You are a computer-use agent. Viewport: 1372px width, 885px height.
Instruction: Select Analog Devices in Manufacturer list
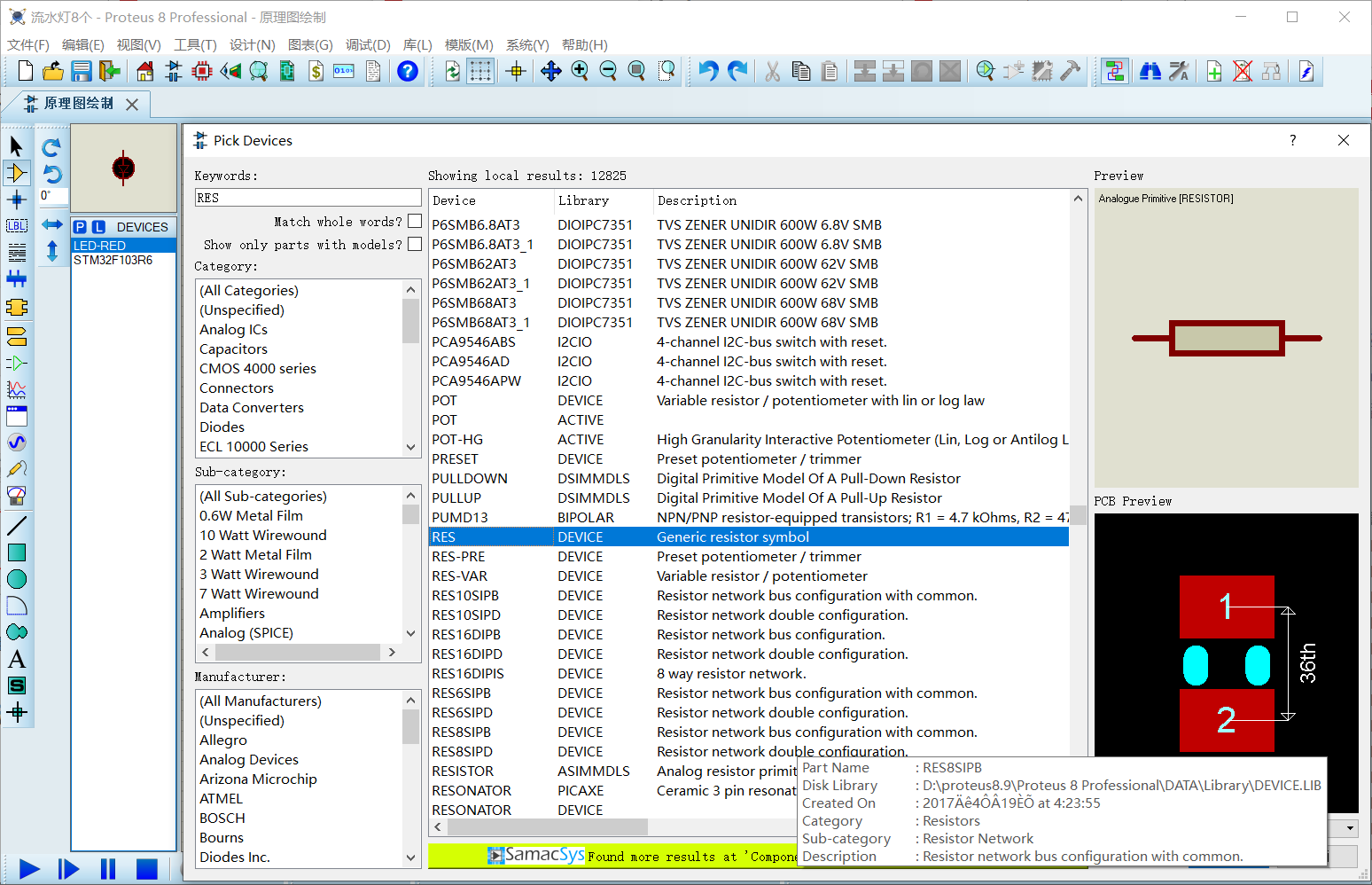pos(249,759)
